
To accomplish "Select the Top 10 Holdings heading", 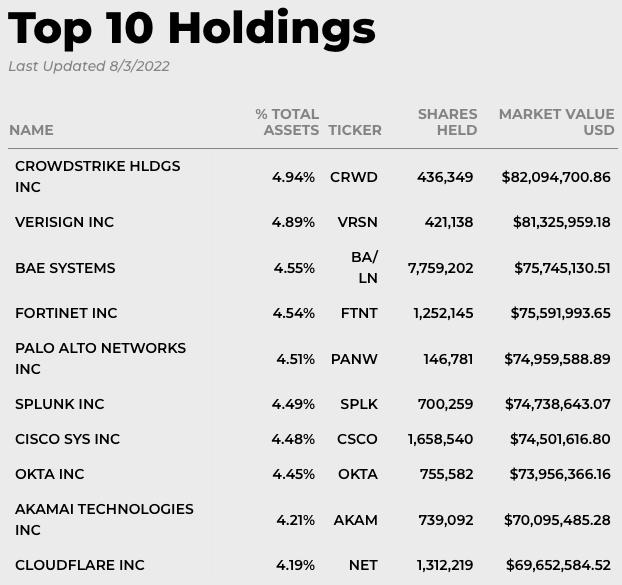I will [x=192, y=30].
